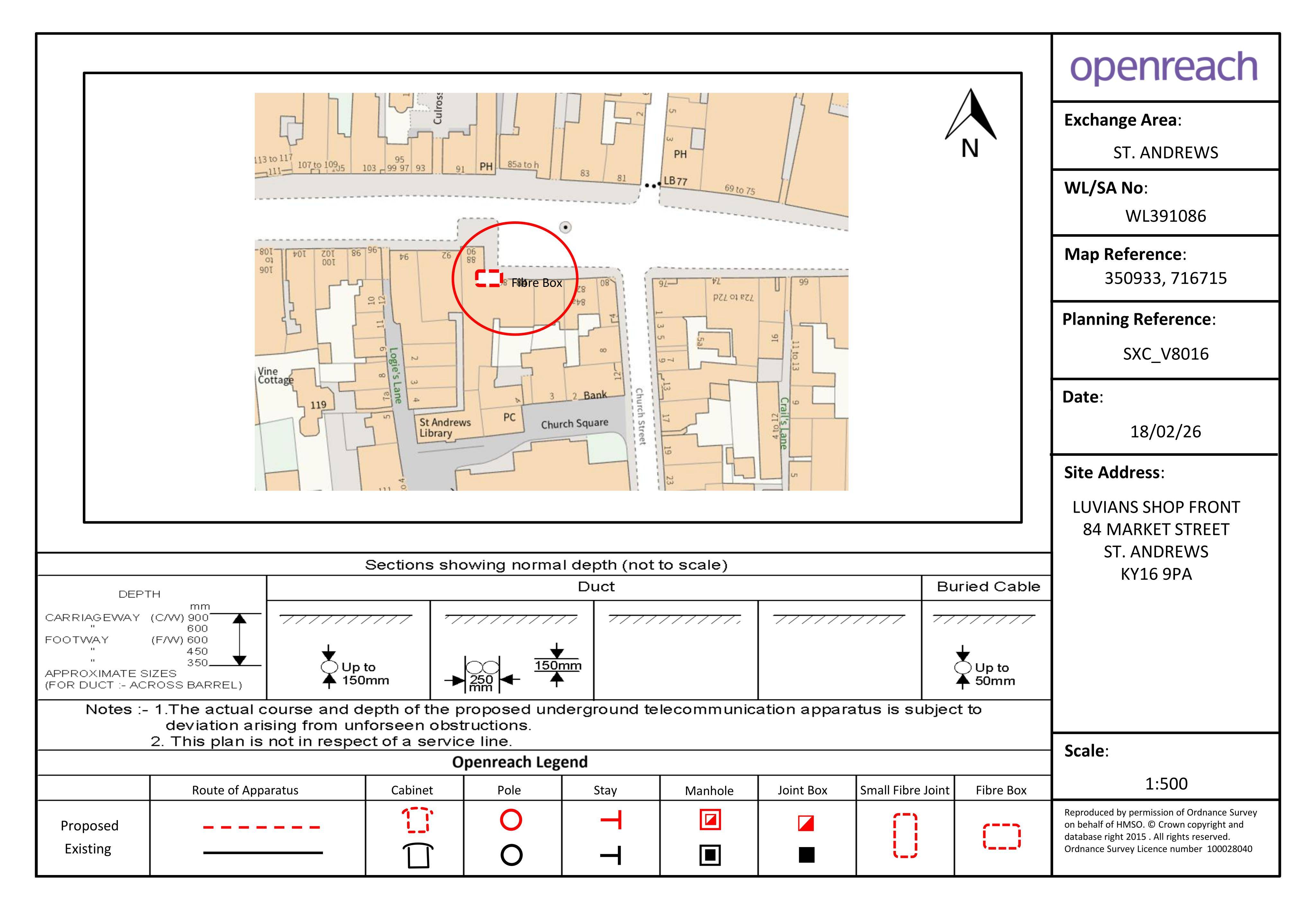Select the red proposed Pole circle
Image resolution: width=1316 pixels, height=911 pixels.
click(511, 820)
